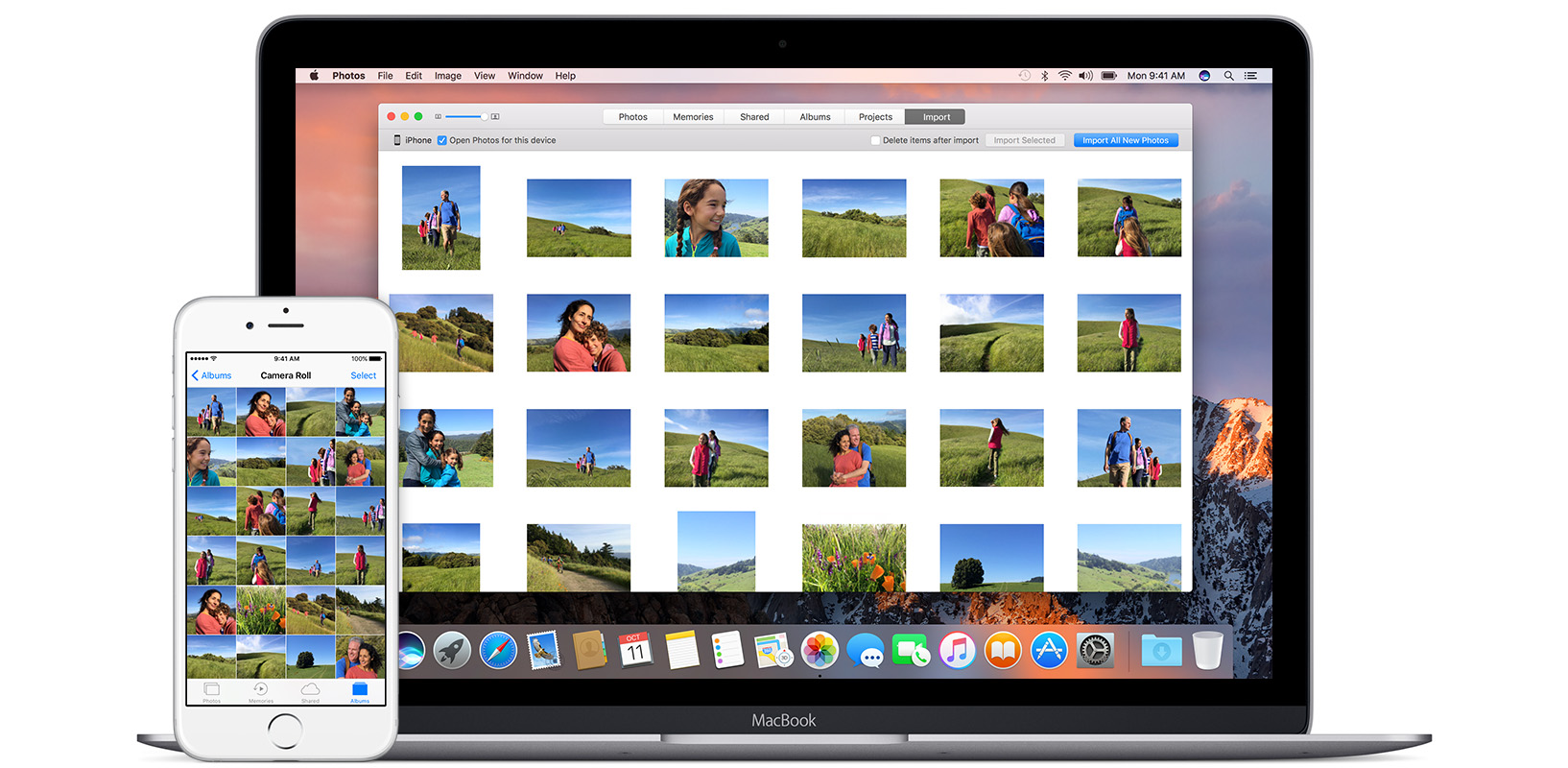1568x768 pixels.
Task: Switch to the Memories tab
Action: (693, 117)
